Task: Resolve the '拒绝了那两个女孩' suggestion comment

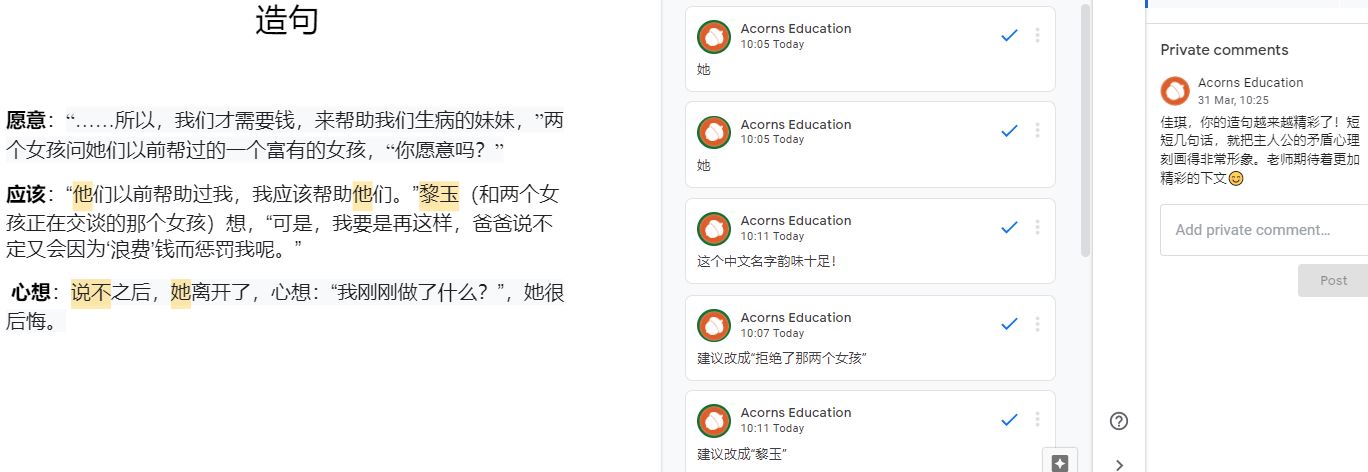Action: click(1009, 323)
